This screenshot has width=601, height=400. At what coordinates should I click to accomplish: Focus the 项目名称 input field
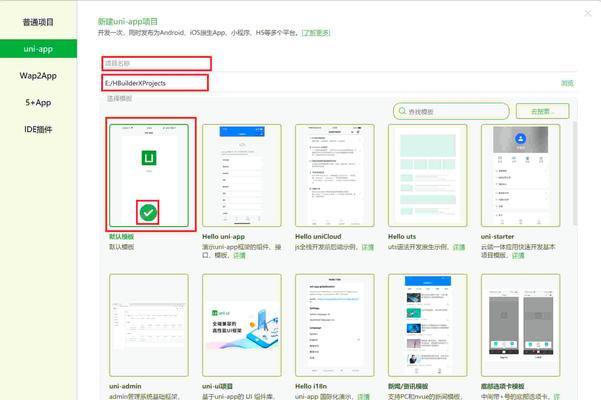(155, 63)
